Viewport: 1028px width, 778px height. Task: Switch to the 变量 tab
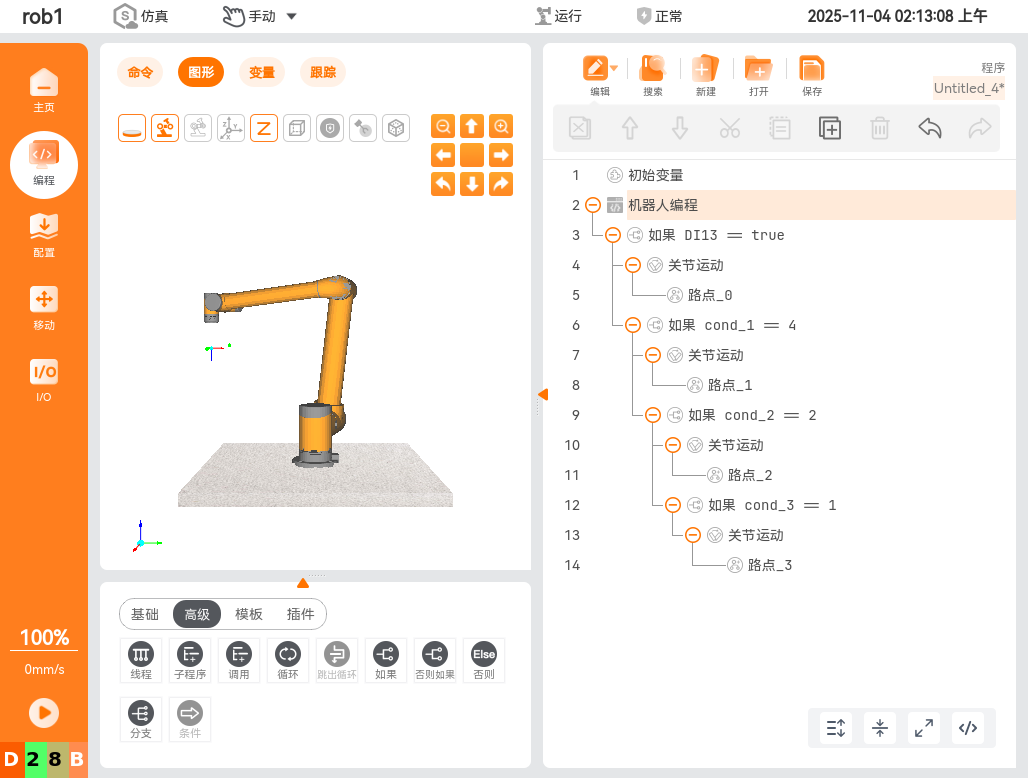(x=262, y=72)
